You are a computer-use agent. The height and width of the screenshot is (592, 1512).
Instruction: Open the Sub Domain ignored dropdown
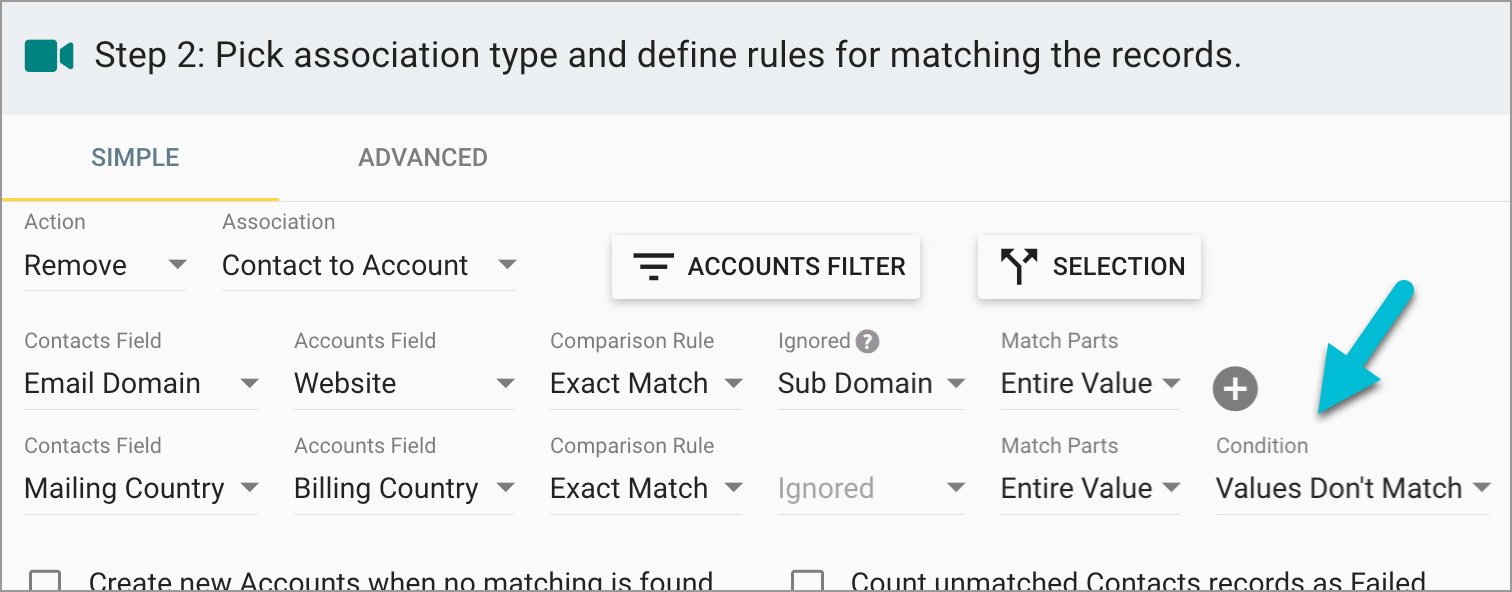click(870, 384)
